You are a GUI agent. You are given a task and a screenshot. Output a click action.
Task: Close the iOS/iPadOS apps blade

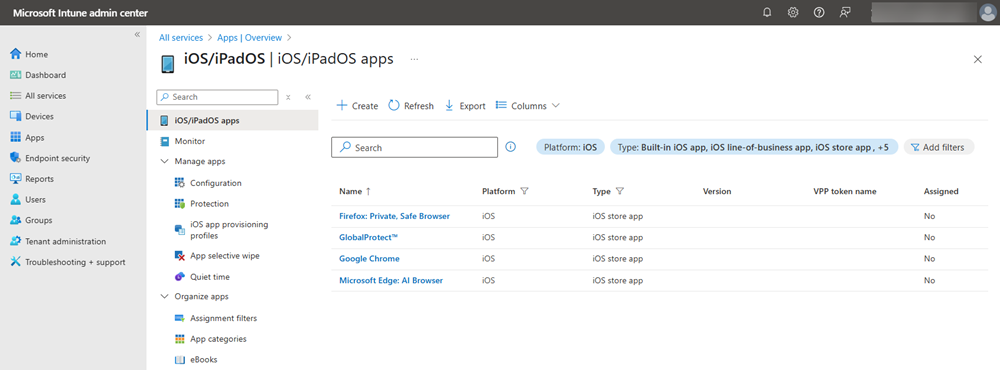pos(978,59)
